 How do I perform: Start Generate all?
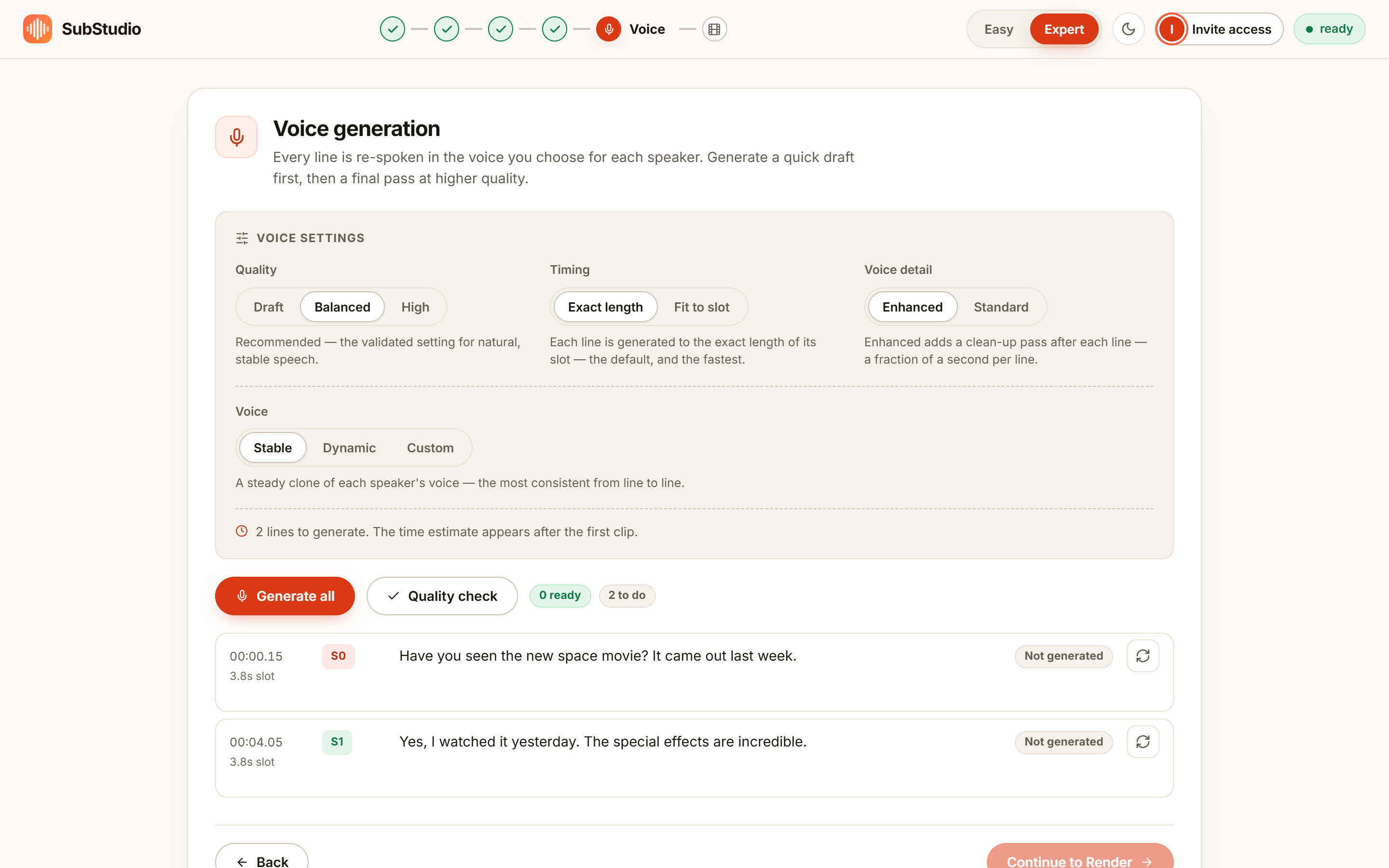click(x=285, y=596)
